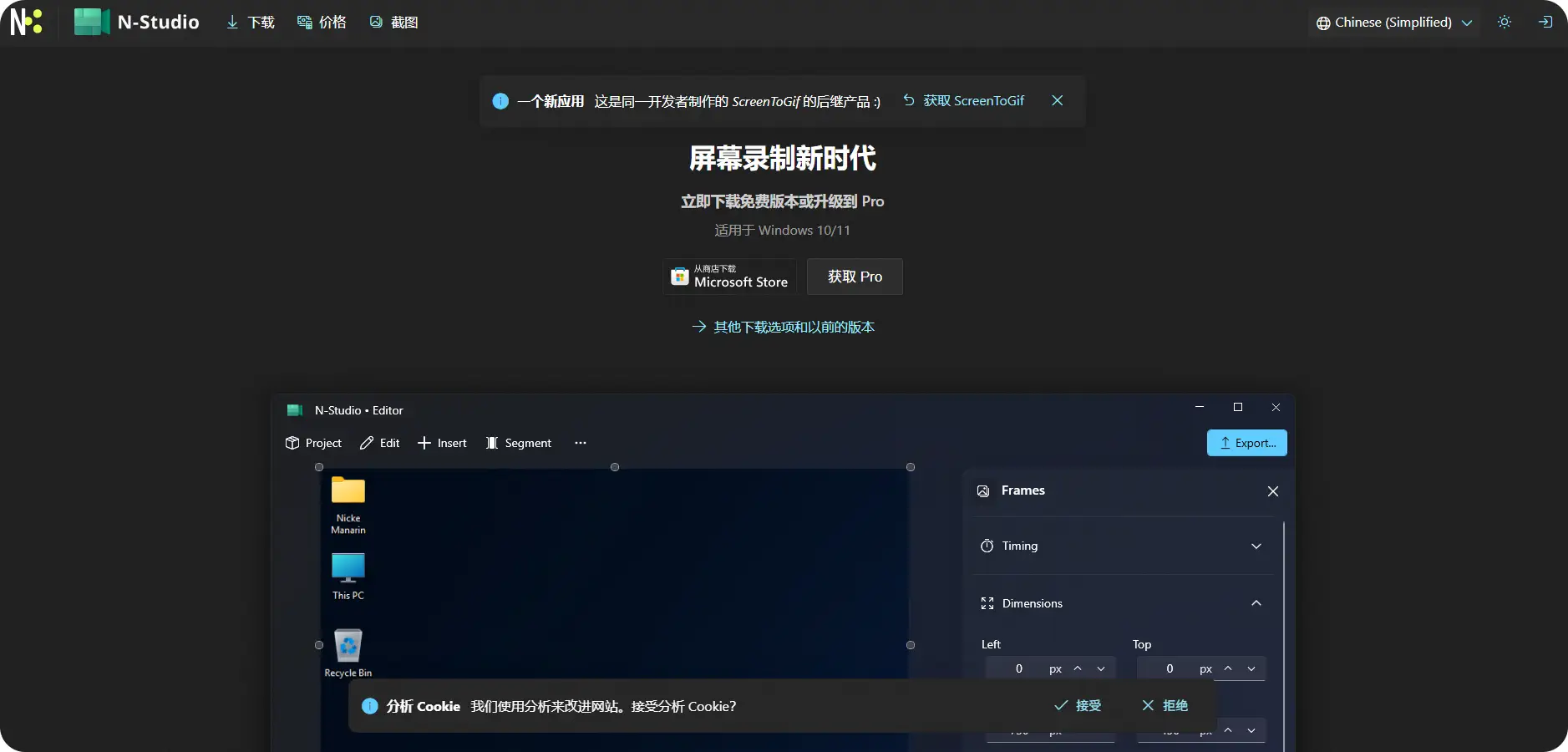Open the Edit menu in the editor
The height and width of the screenshot is (752, 1568).
click(379, 443)
